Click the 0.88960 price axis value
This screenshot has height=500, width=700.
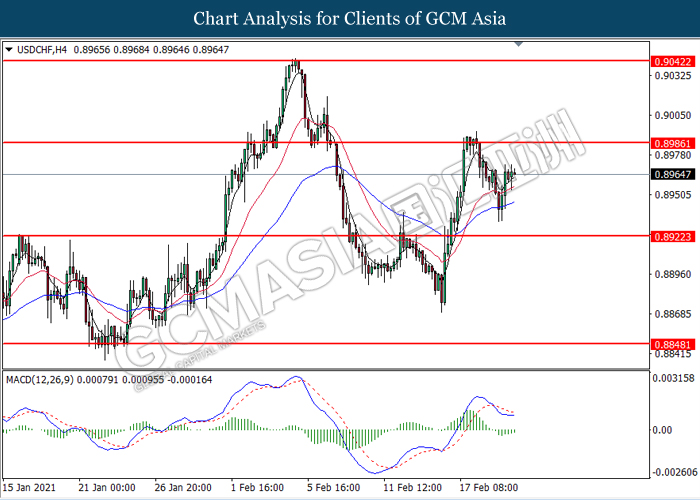coord(673,274)
